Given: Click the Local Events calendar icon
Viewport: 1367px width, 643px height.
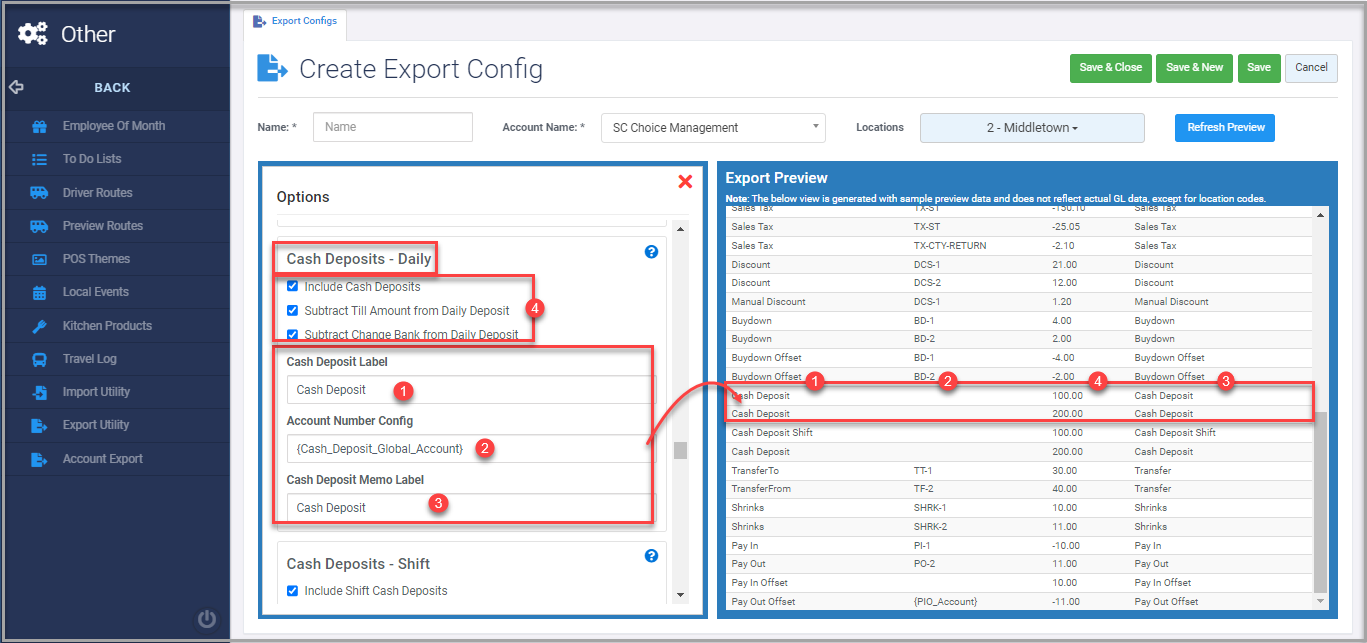Looking at the screenshot, I should tap(39, 292).
